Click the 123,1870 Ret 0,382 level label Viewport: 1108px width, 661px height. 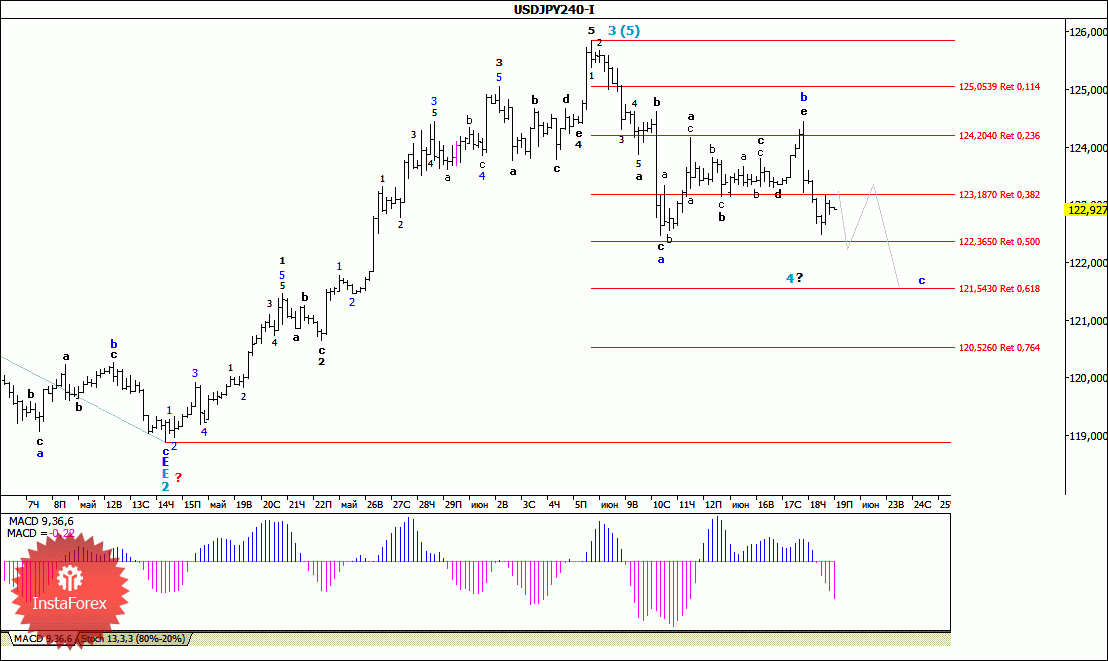point(999,194)
